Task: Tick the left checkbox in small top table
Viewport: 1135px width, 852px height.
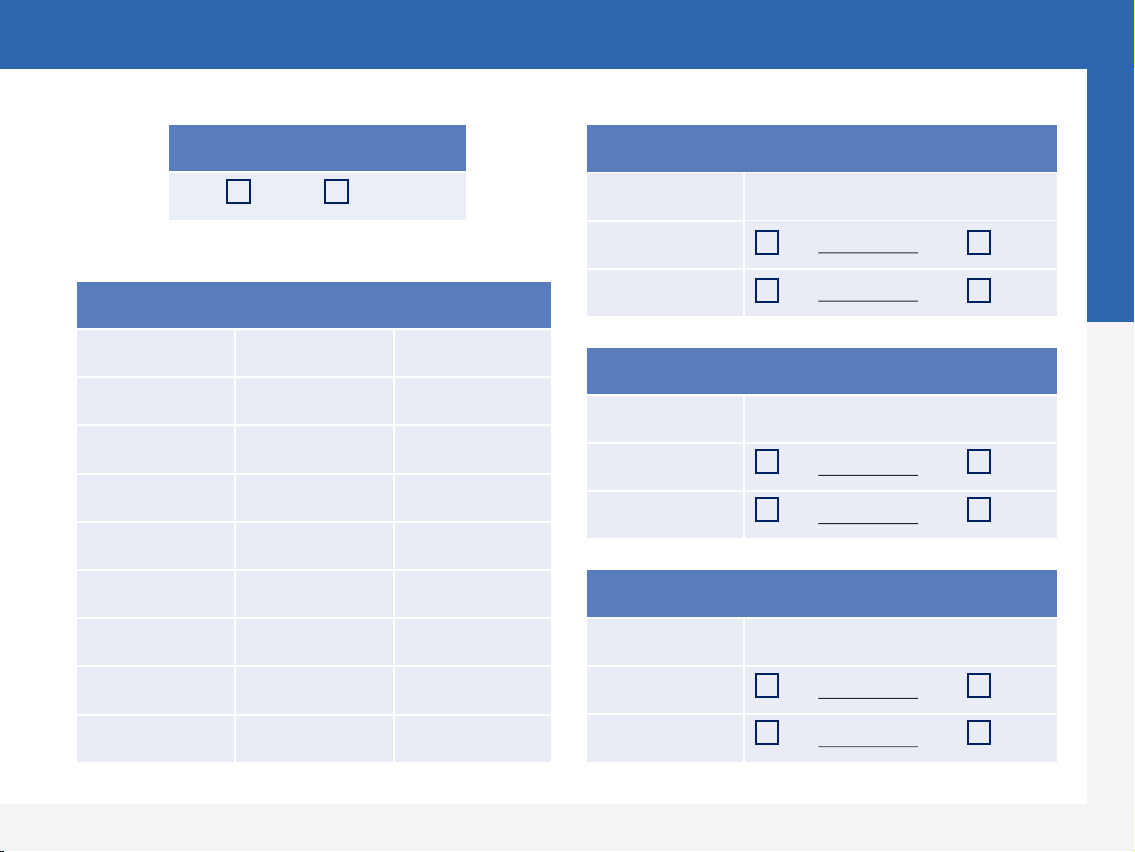Action: click(238, 191)
